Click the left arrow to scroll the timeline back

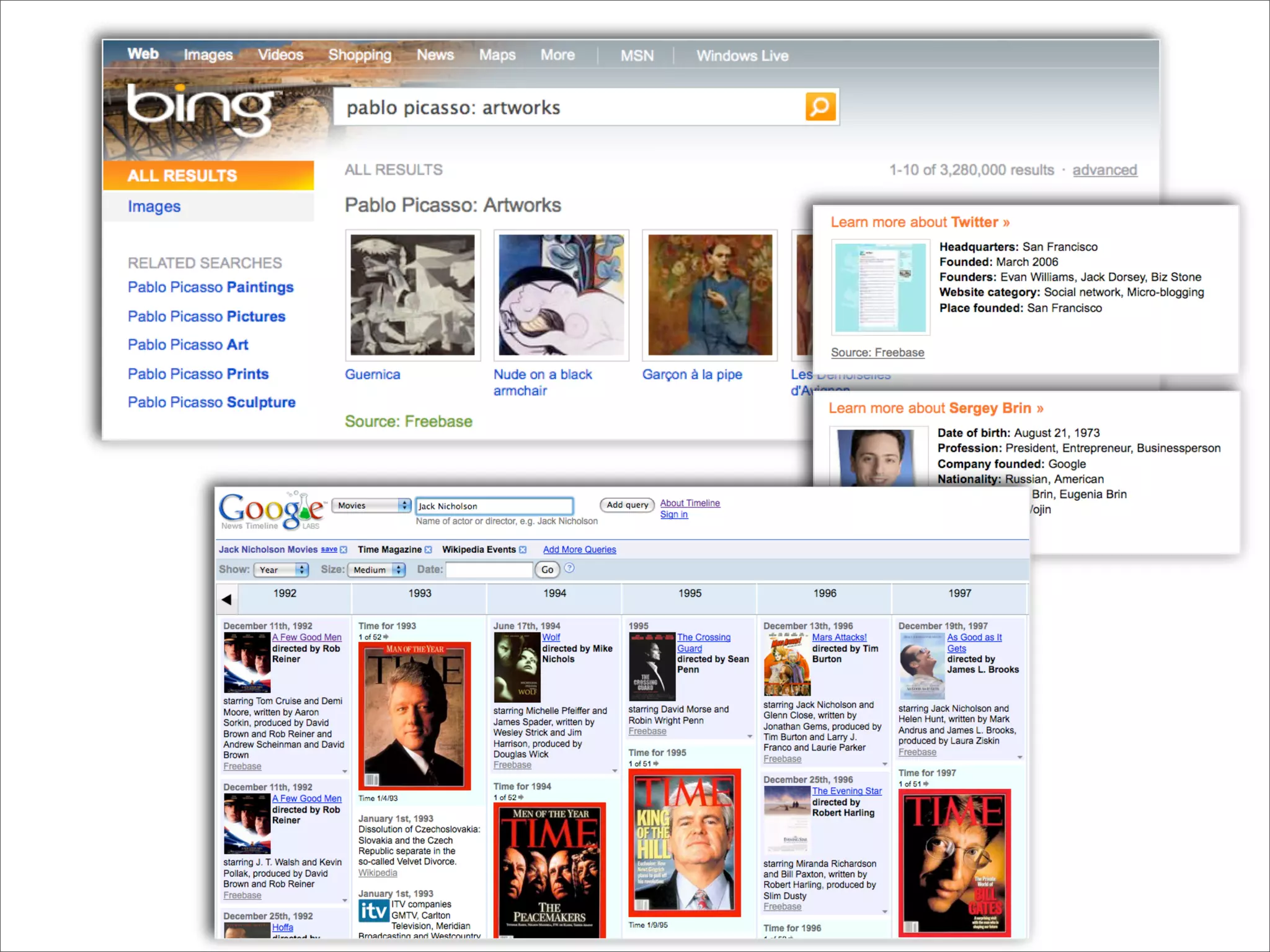click(226, 599)
